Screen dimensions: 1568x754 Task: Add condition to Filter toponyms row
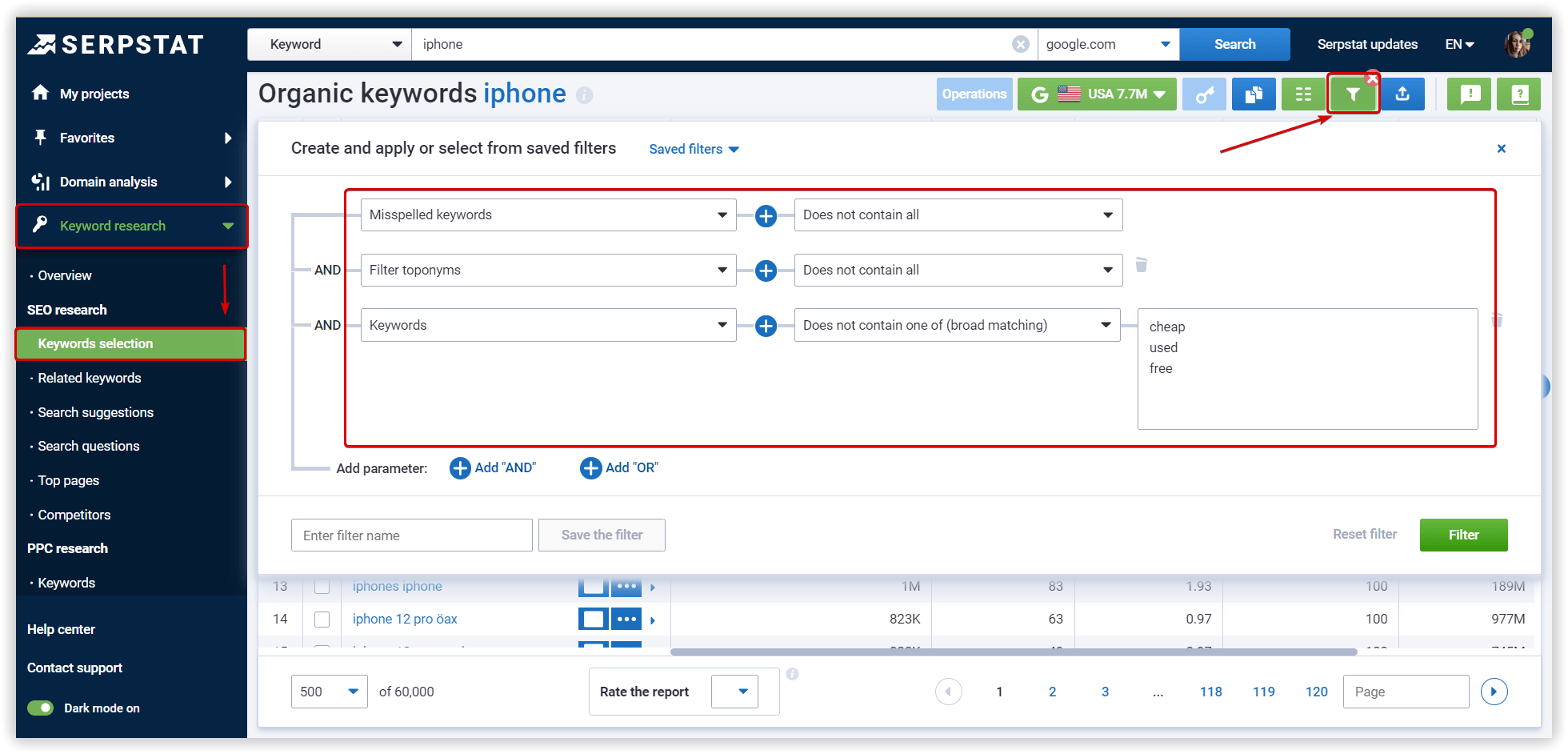[766, 271]
